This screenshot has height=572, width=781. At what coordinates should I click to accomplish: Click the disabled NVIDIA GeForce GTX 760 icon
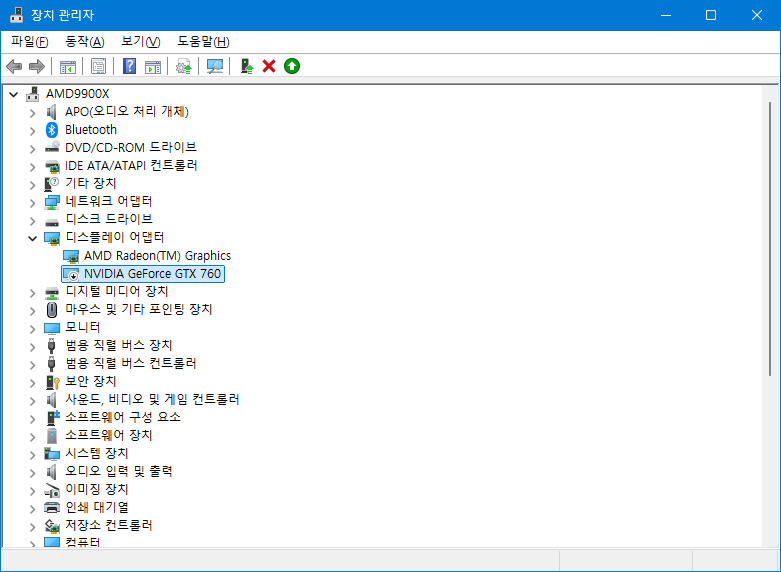point(71,274)
